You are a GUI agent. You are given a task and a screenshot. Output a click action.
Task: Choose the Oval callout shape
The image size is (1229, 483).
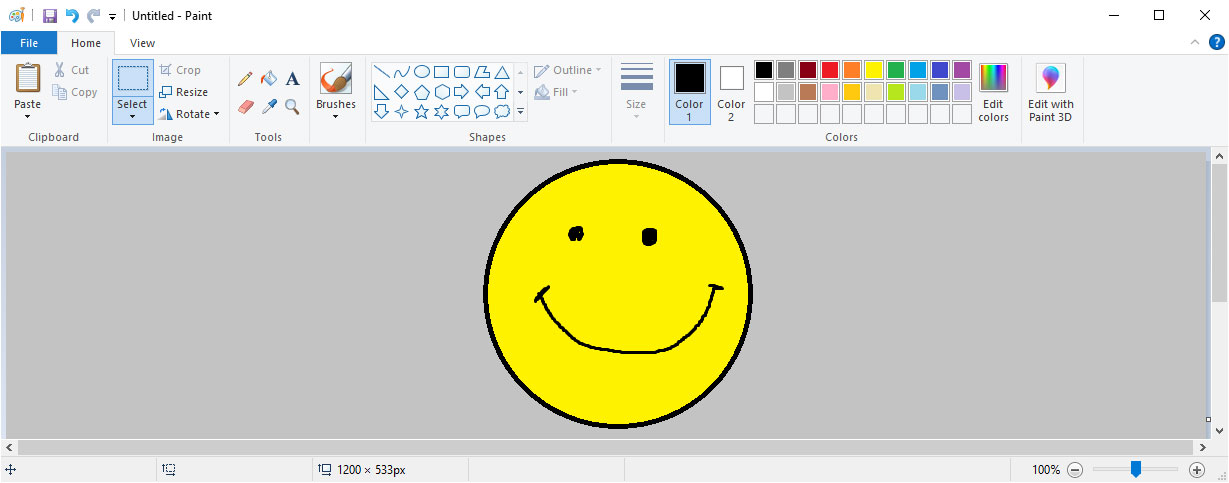(x=482, y=112)
